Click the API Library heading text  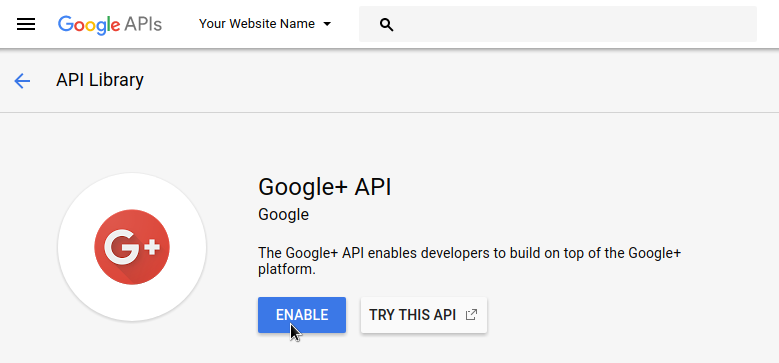point(100,79)
